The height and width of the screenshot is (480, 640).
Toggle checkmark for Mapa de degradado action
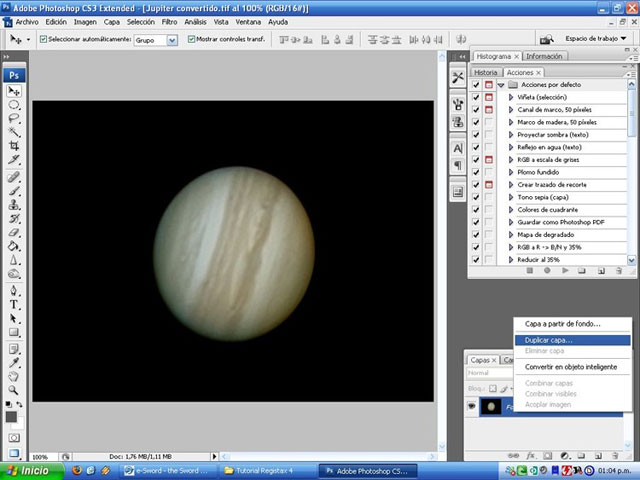pos(476,235)
